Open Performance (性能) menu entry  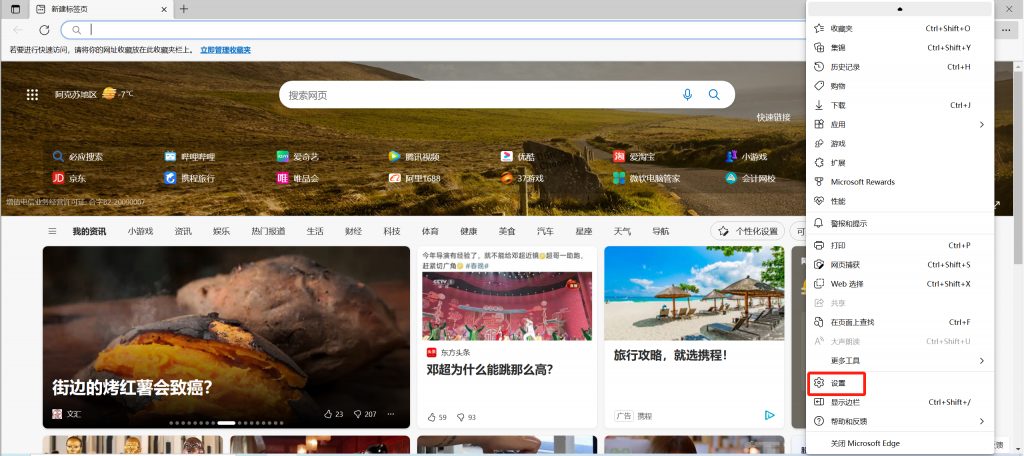pos(900,201)
